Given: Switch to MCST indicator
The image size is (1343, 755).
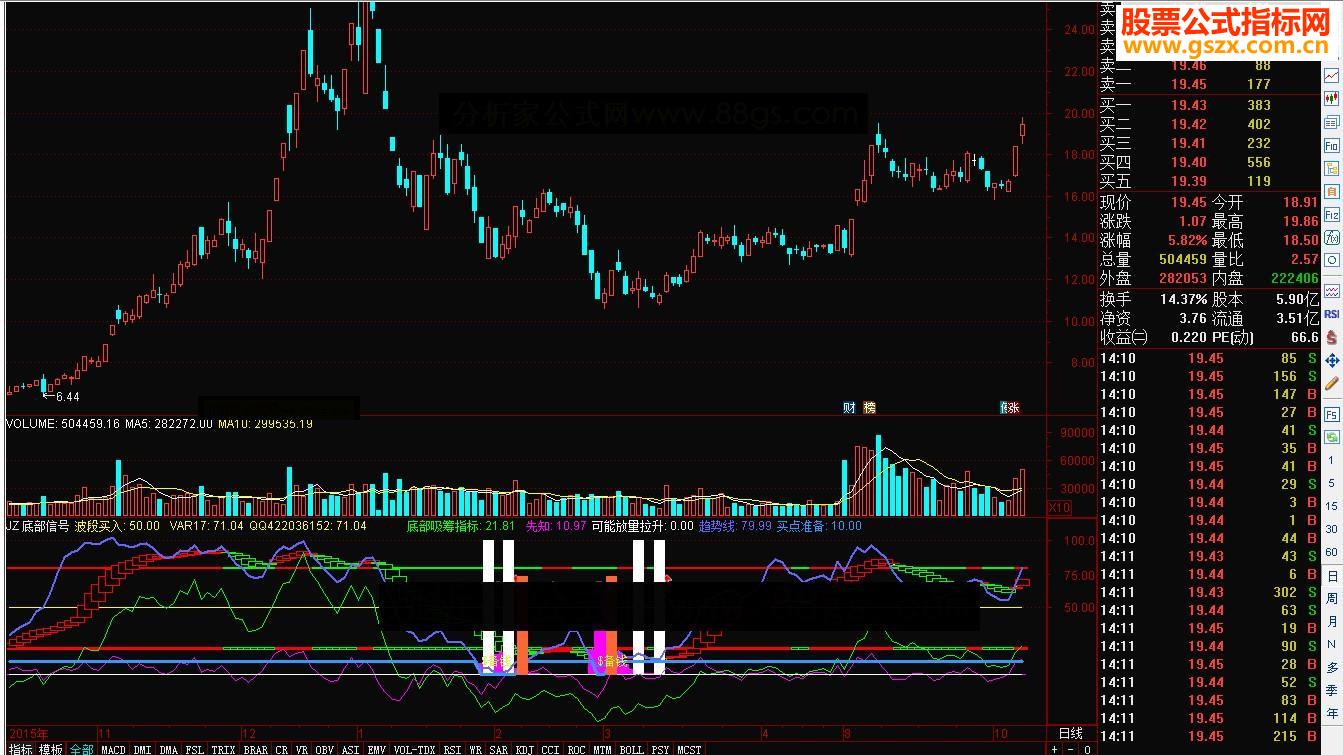Looking at the screenshot, I should click(x=689, y=748).
